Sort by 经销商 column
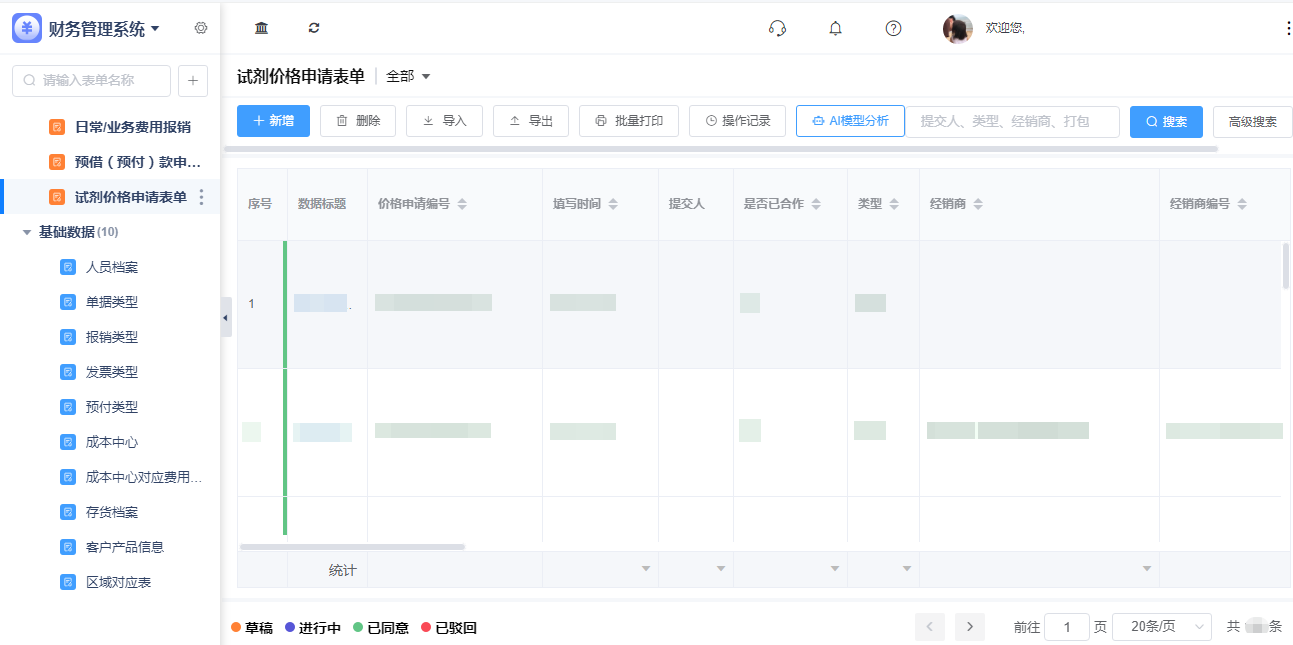Screen dimensions: 1293x645 [x=977, y=204]
